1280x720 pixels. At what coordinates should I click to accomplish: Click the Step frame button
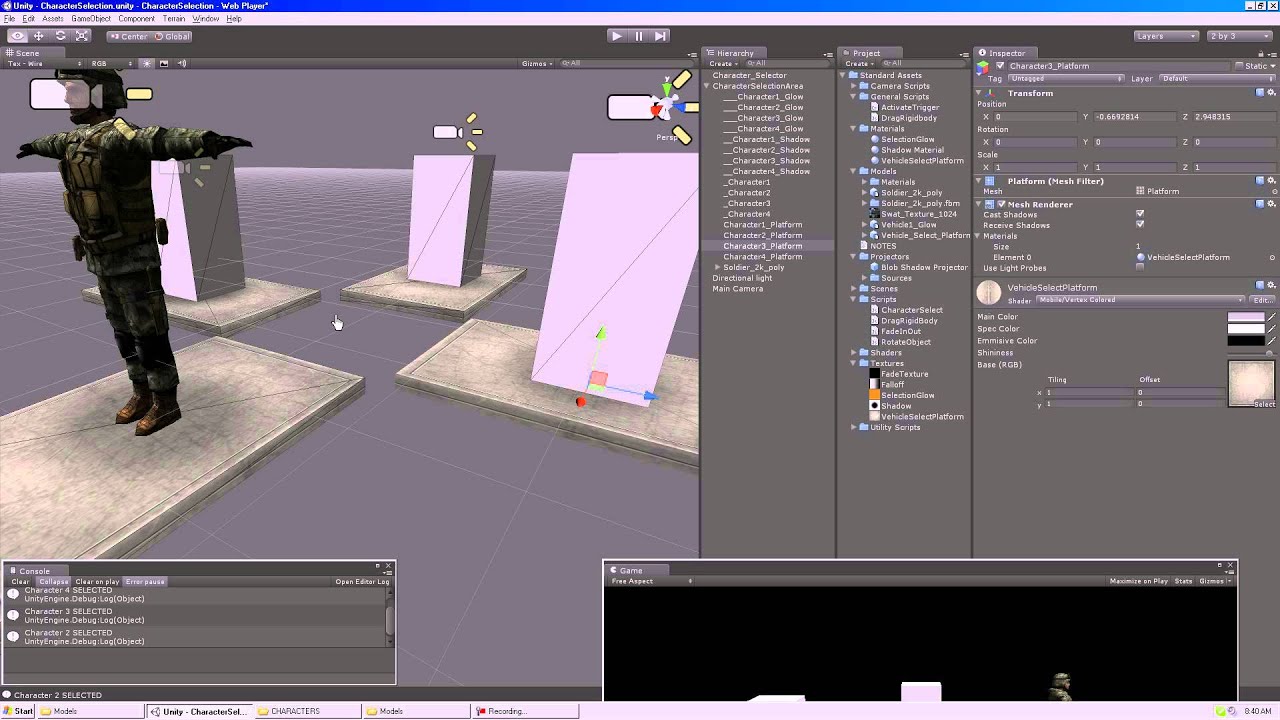[x=660, y=35]
